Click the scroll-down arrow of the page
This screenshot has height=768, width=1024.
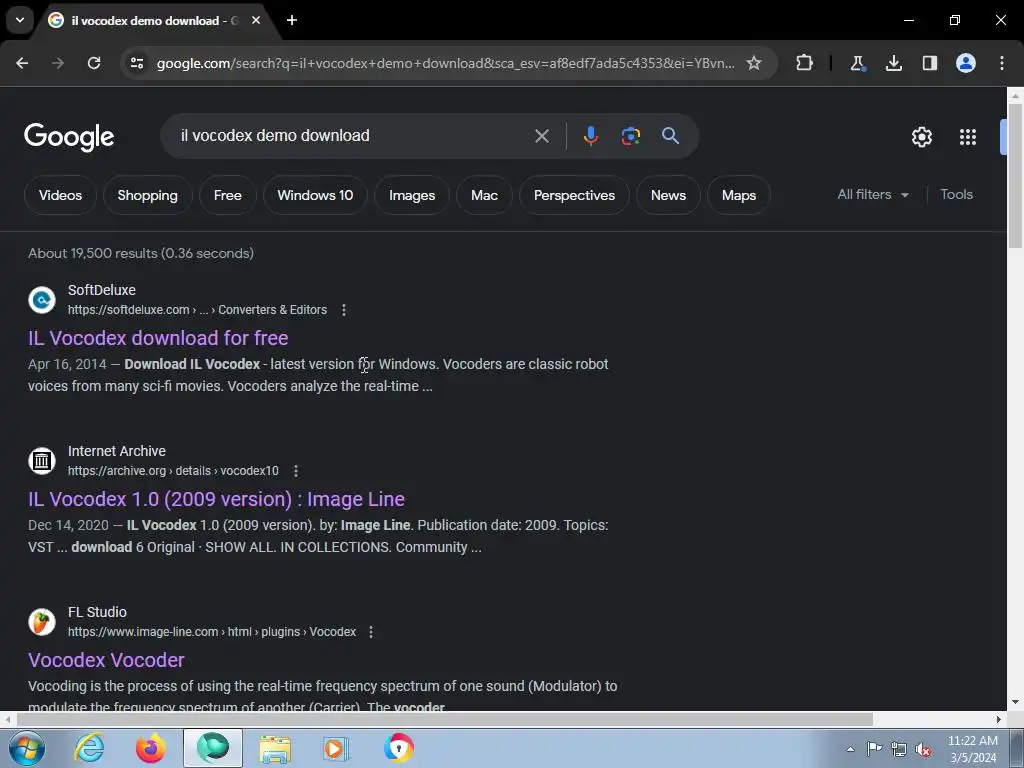click(x=1015, y=702)
